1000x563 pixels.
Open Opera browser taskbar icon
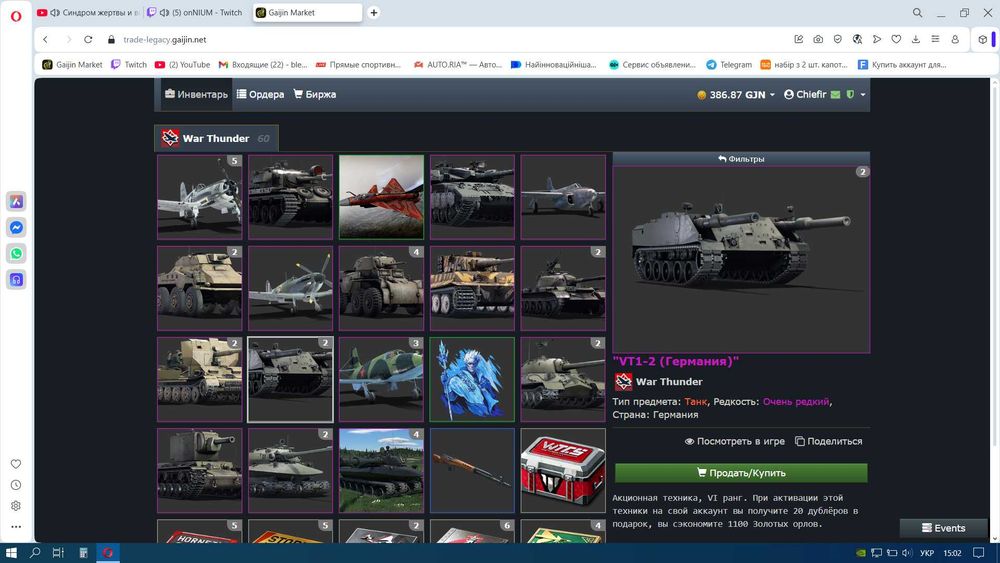[x=108, y=553]
